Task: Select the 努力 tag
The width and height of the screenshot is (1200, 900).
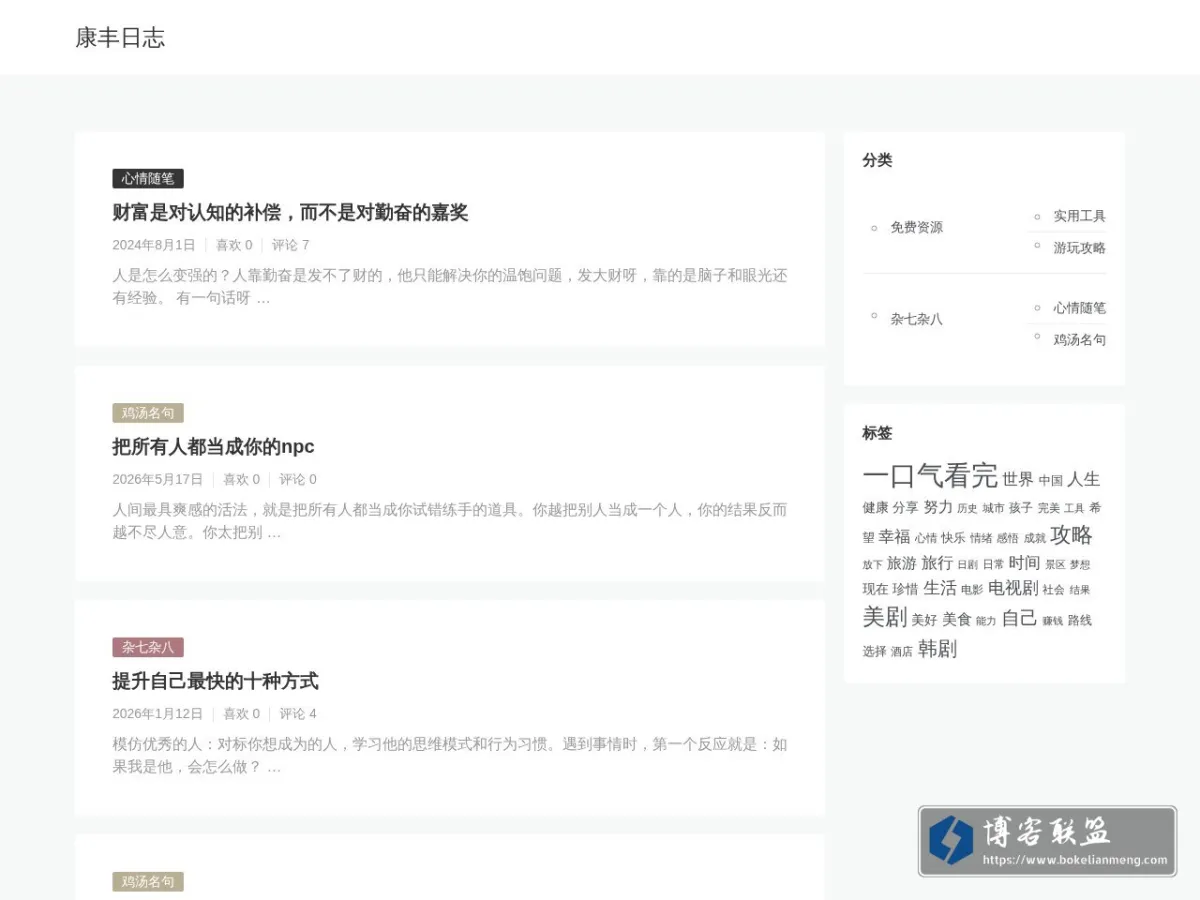Action: click(938, 508)
